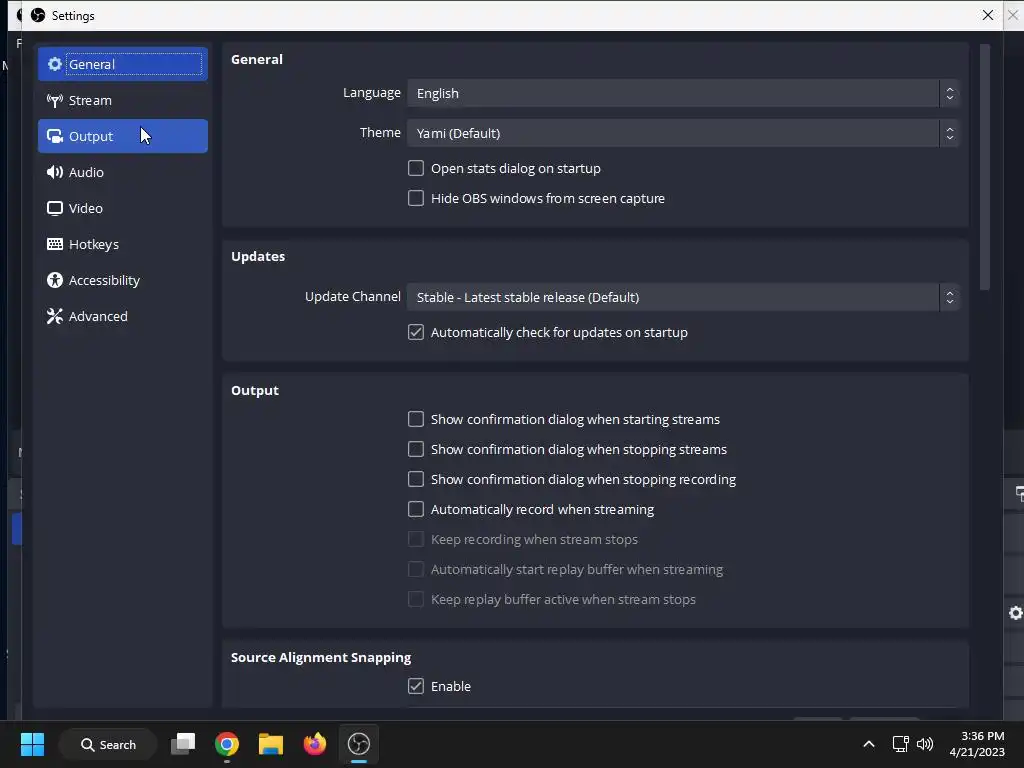
Task: Uncheck Source Alignment Snapping Enable box
Action: click(x=416, y=686)
